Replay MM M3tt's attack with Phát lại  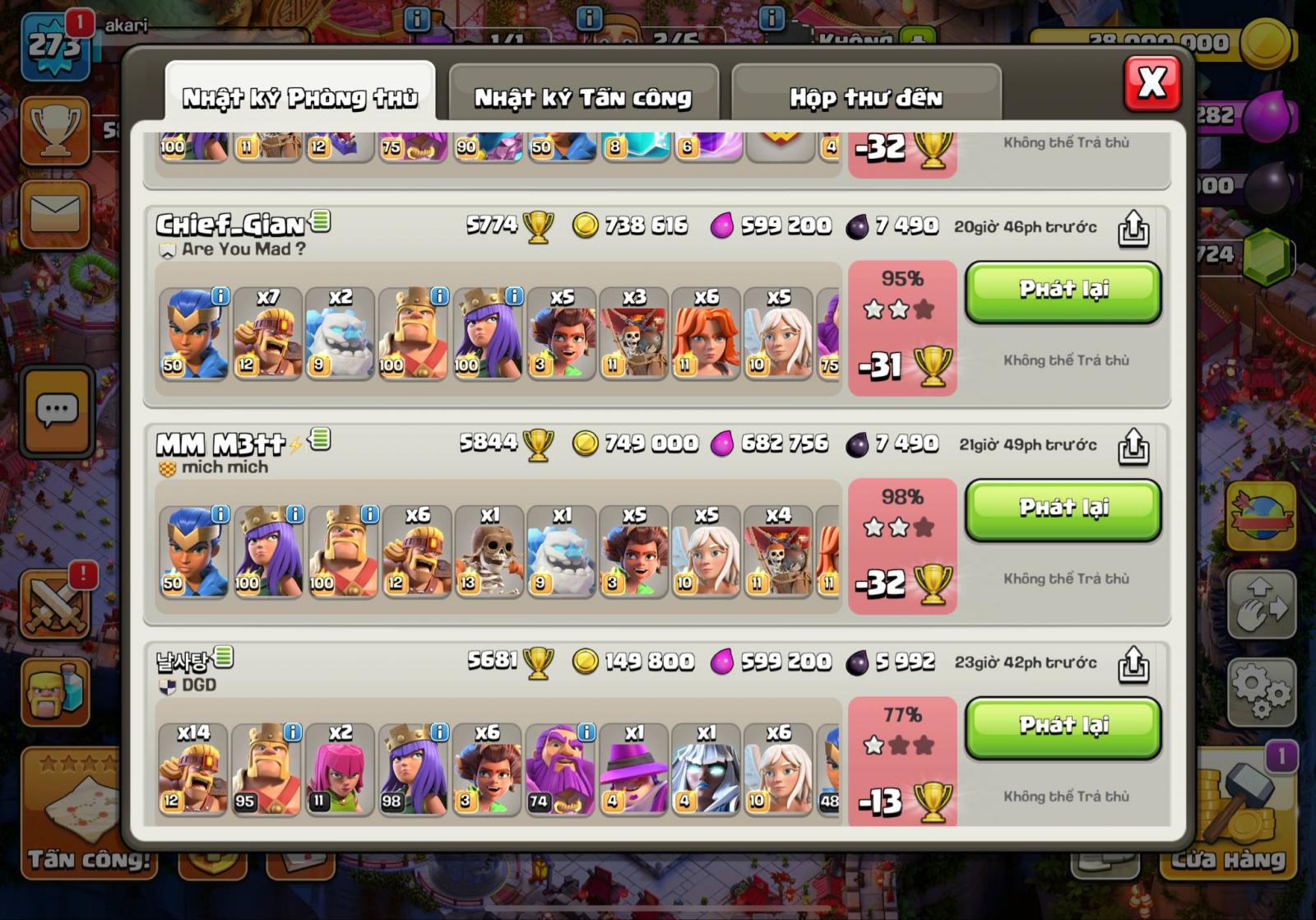point(1063,510)
